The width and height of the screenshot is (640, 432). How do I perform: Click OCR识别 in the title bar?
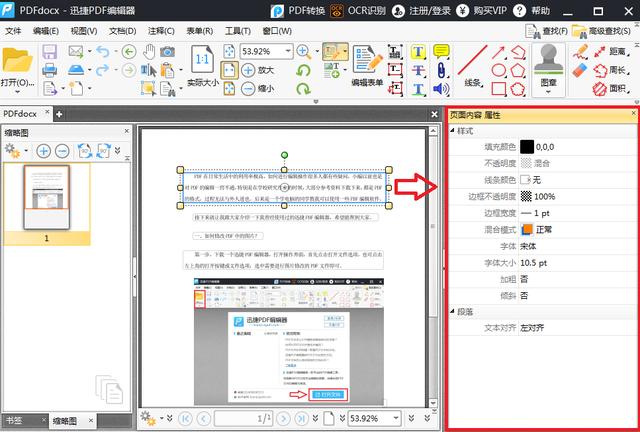[x=358, y=11]
